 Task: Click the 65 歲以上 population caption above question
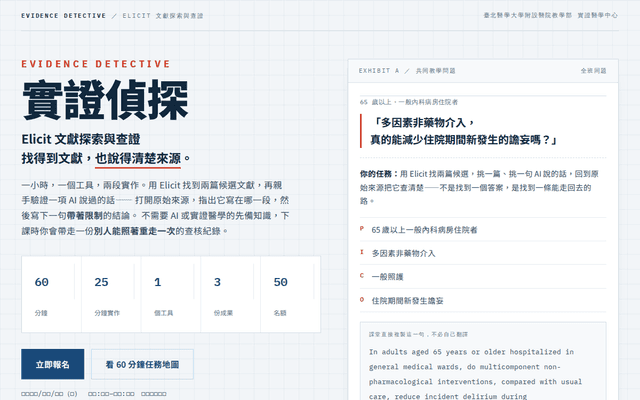click(409, 102)
